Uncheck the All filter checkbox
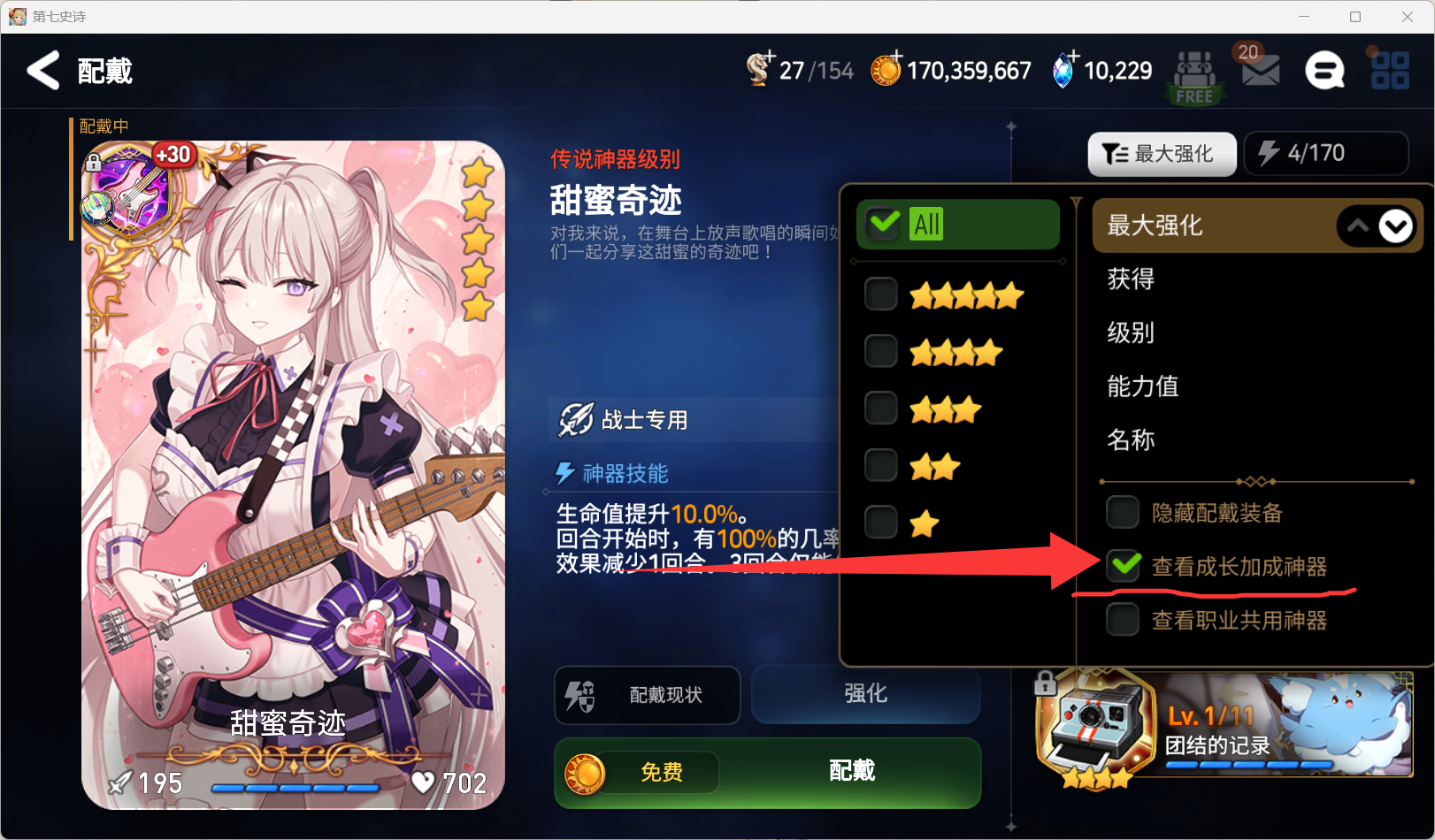The image size is (1435, 840). point(884,224)
